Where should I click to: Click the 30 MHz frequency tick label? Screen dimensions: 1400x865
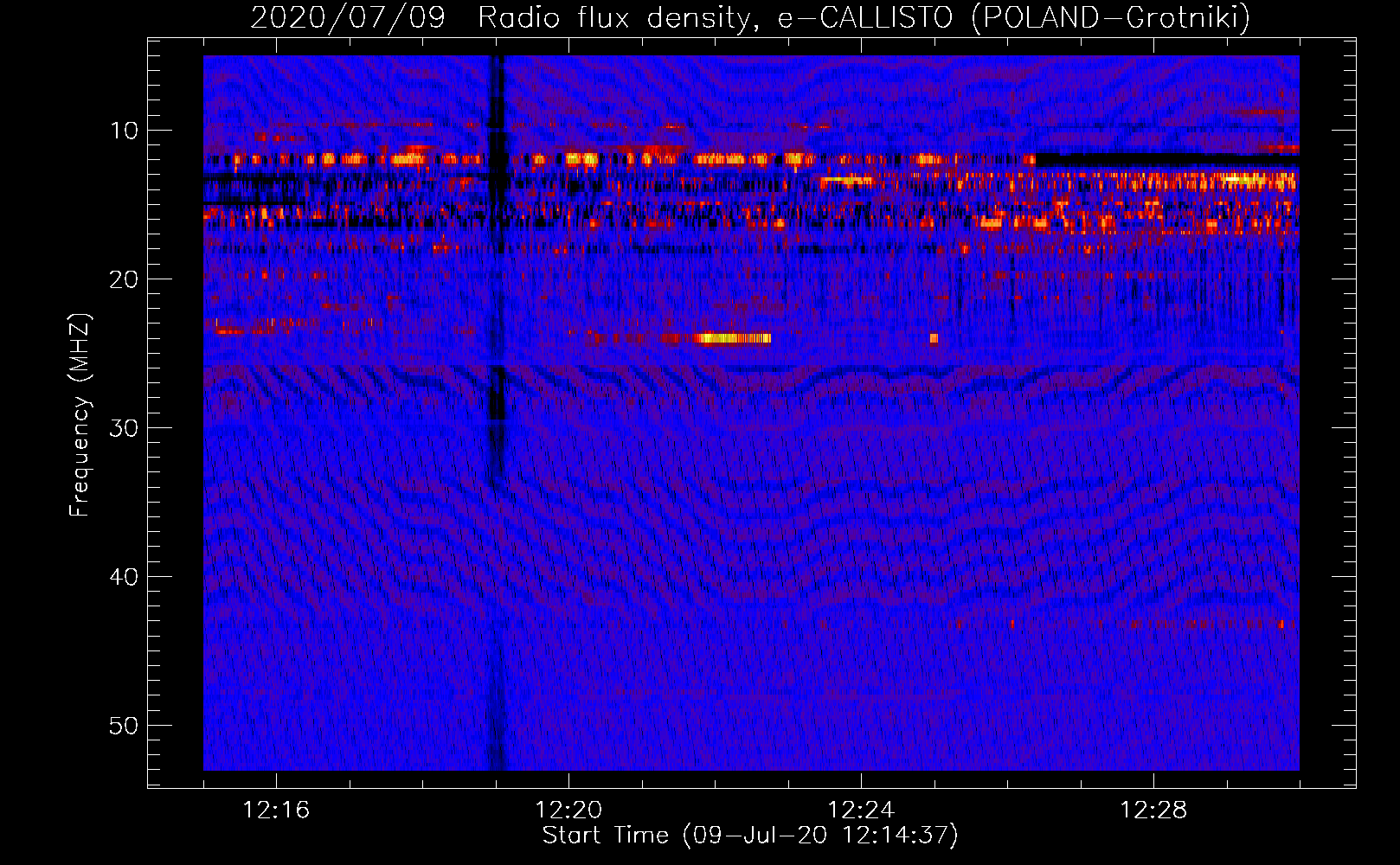tap(125, 428)
